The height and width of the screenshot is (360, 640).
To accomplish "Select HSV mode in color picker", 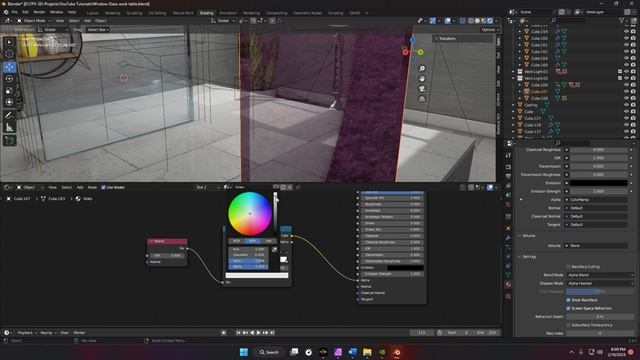I will click(252, 241).
